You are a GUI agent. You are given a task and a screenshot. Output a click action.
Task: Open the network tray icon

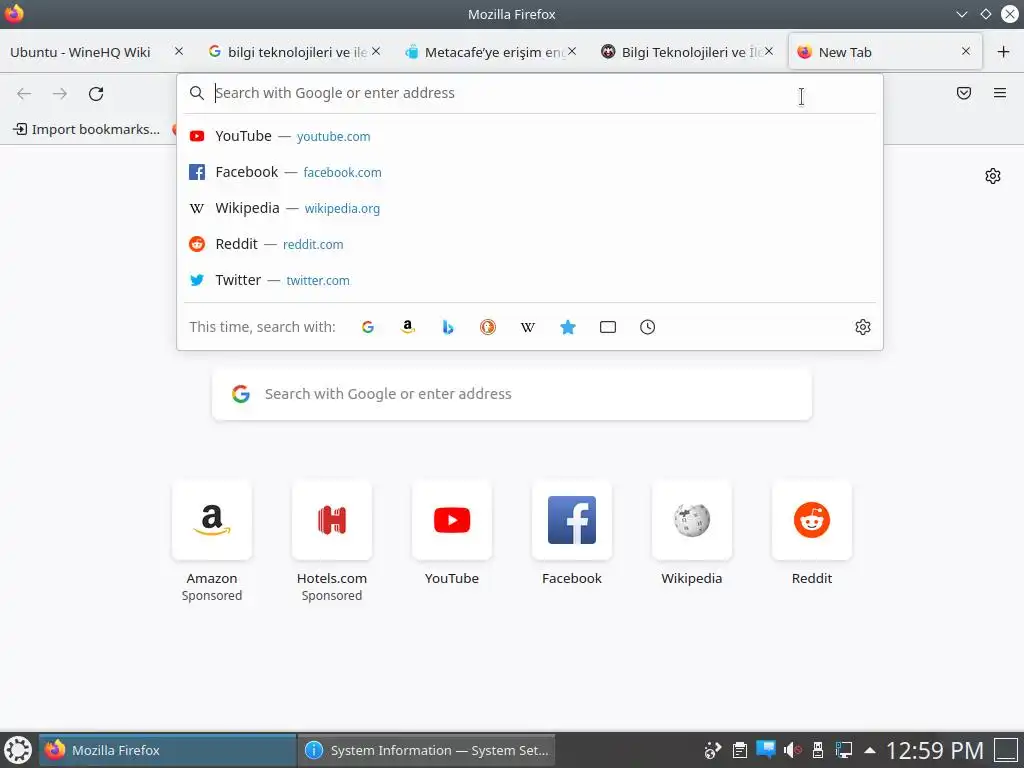pos(844,750)
